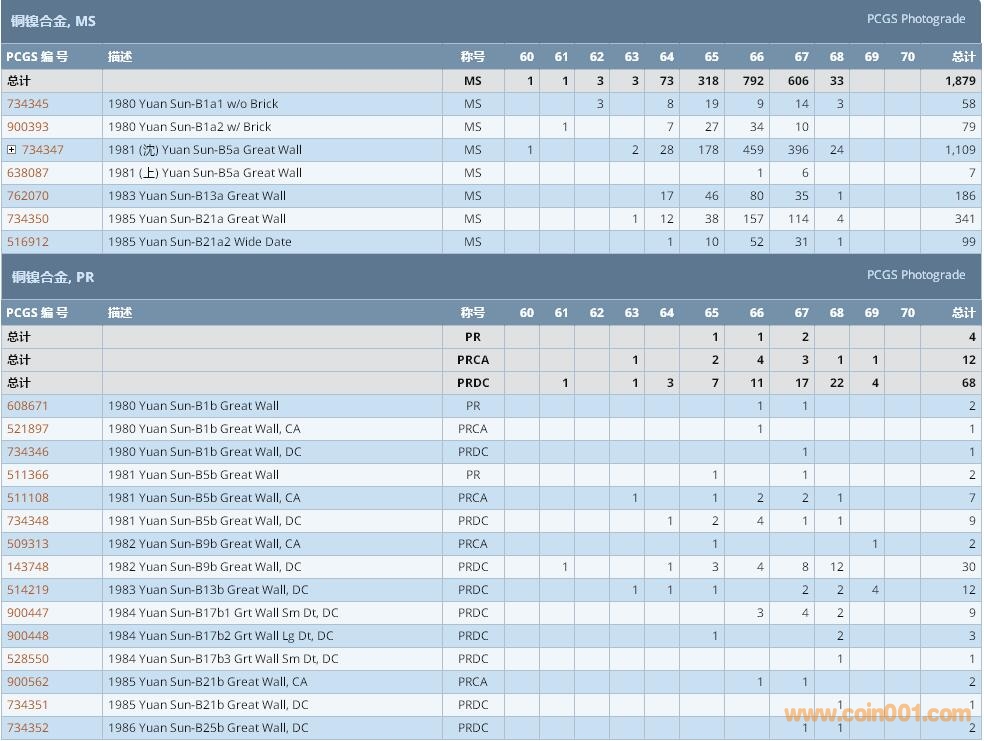The height and width of the screenshot is (741, 984).
Task: Open the 734350 coin entry
Action: coord(28,219)
